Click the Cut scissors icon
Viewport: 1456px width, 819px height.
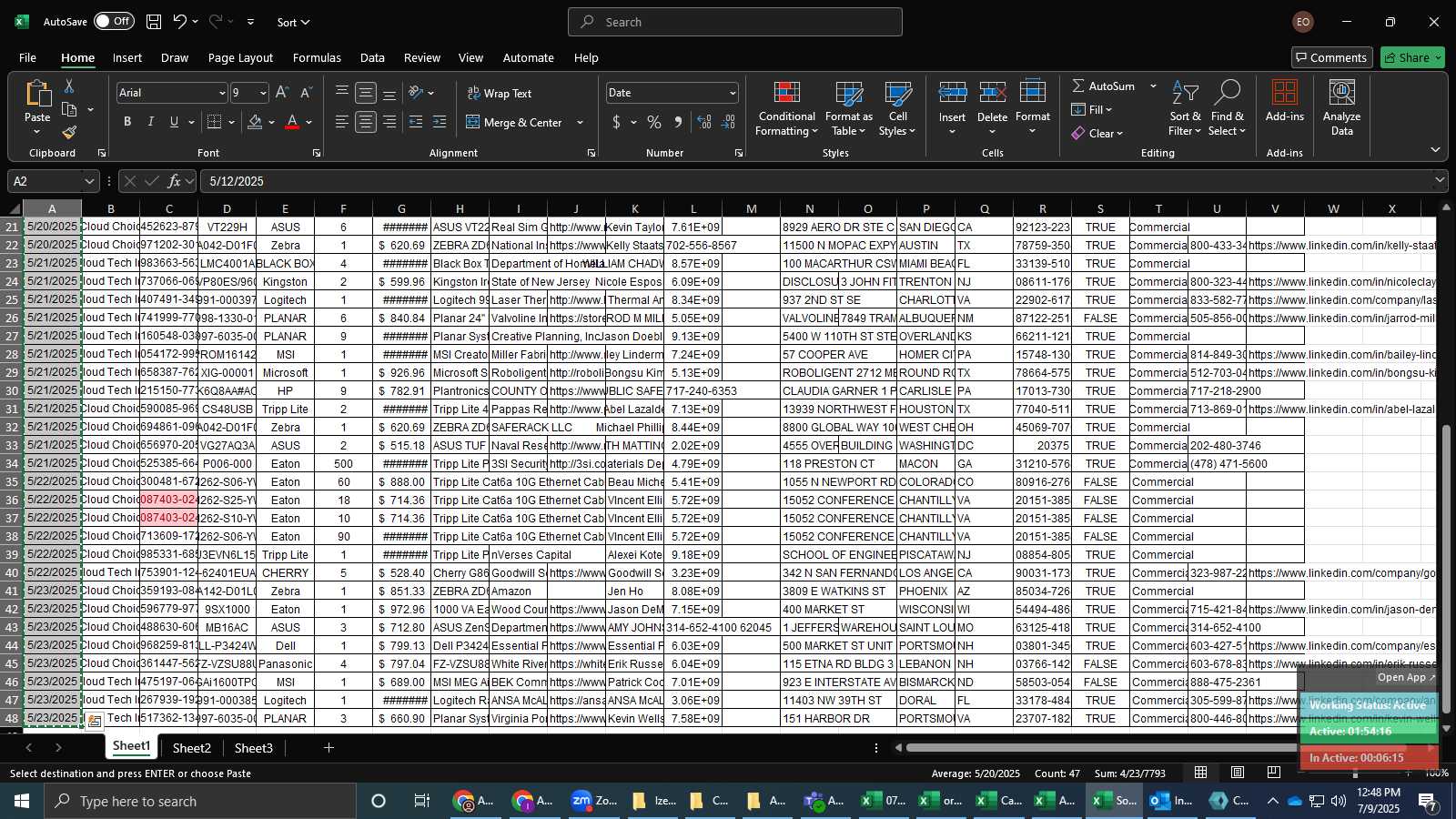pos(69,86)
